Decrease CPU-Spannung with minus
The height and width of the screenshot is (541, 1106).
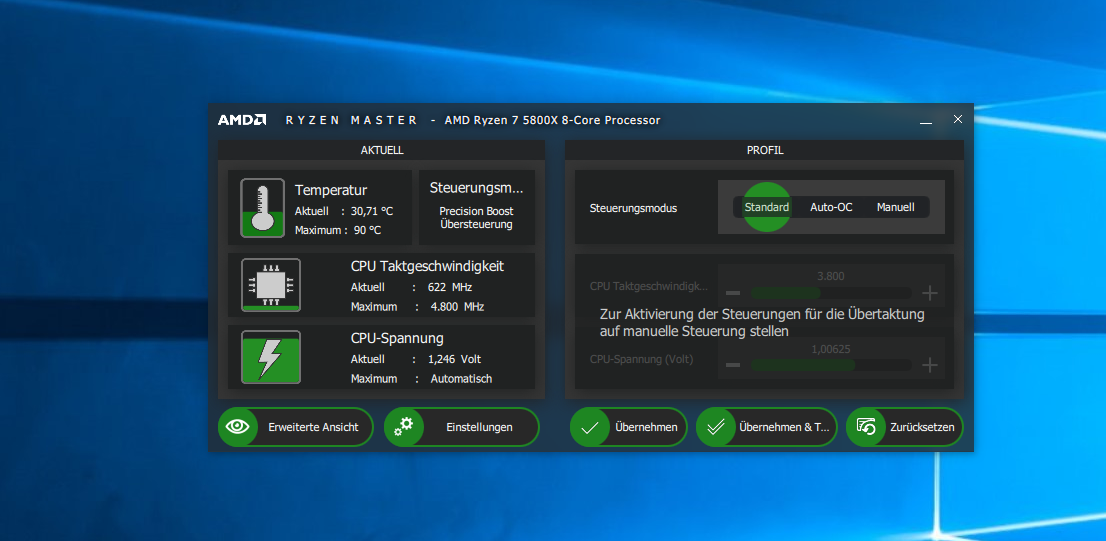pyautogui.click(x=733, y=365)
